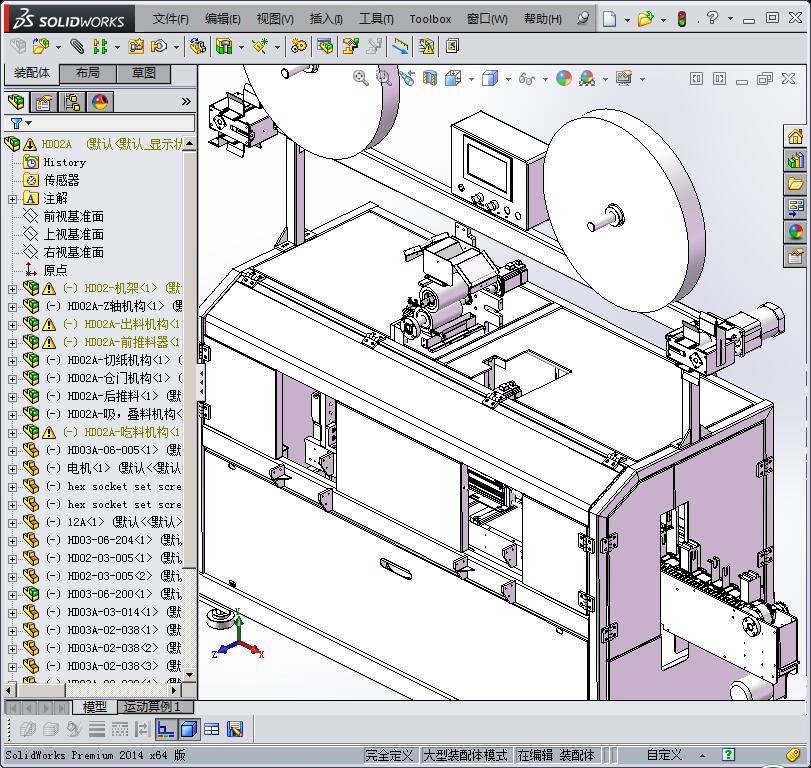Open the 文件(F) menu
The image size is (811, 768).
[170, 19]
